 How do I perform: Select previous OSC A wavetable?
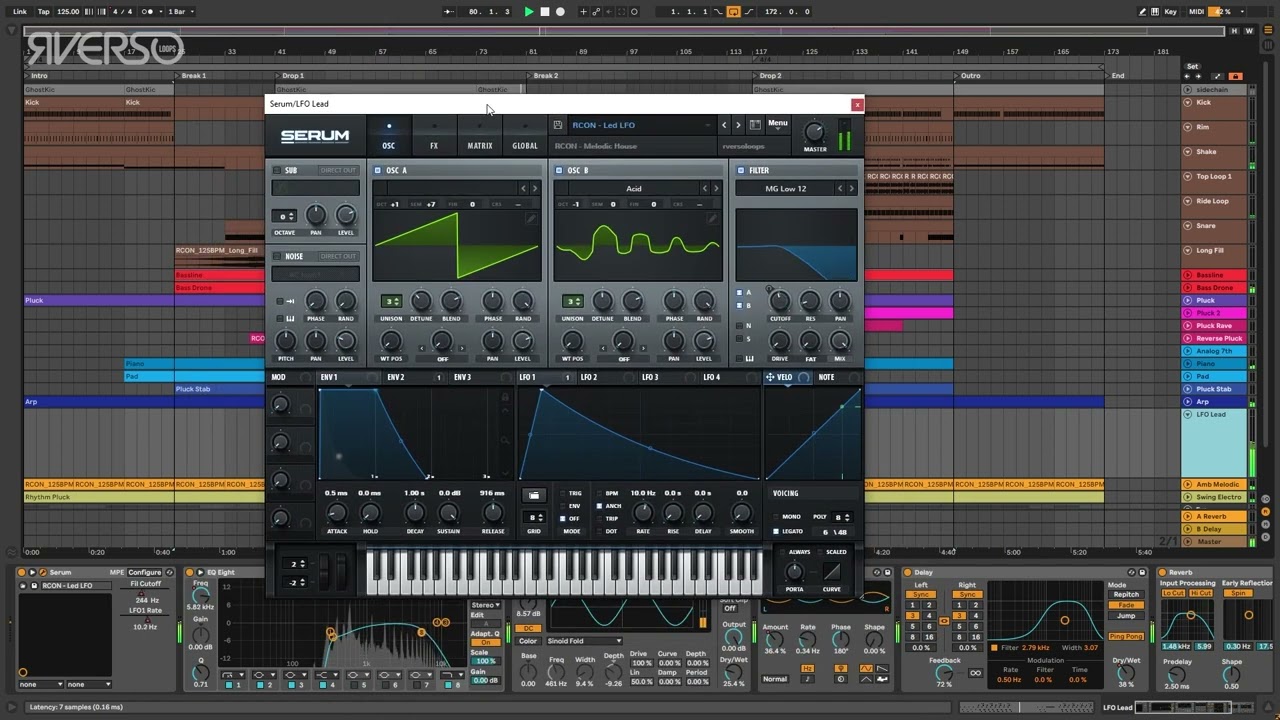point(522,188)
